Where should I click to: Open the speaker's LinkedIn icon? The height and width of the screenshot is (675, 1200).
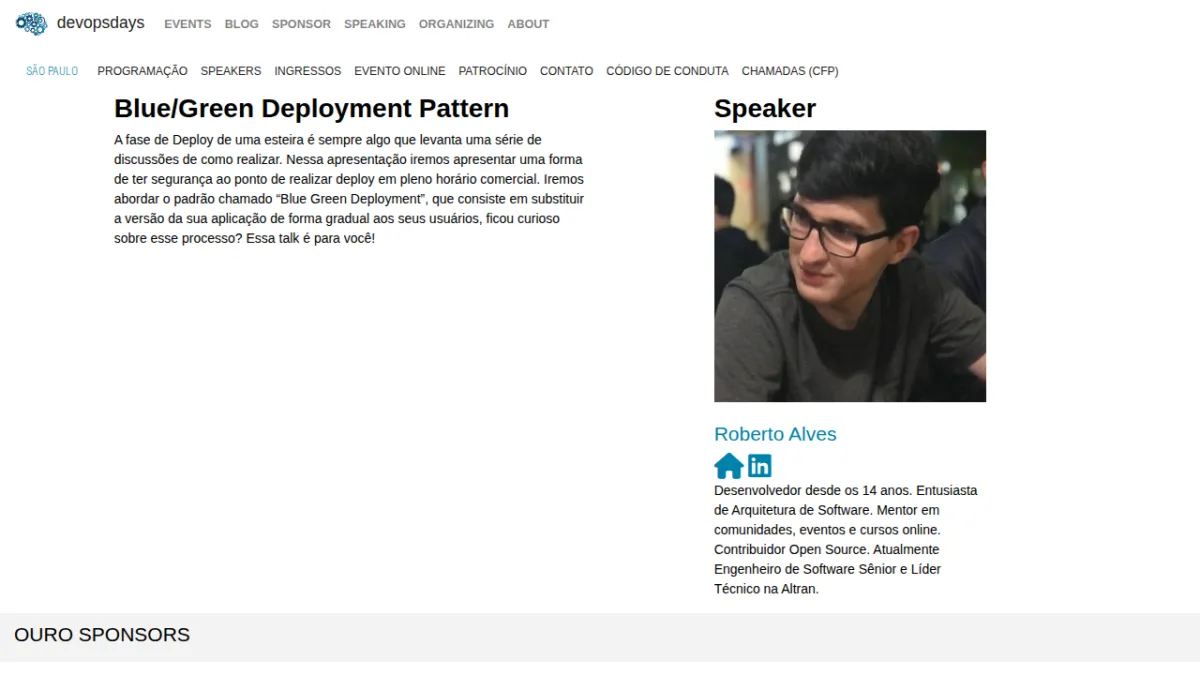(760, 466)
